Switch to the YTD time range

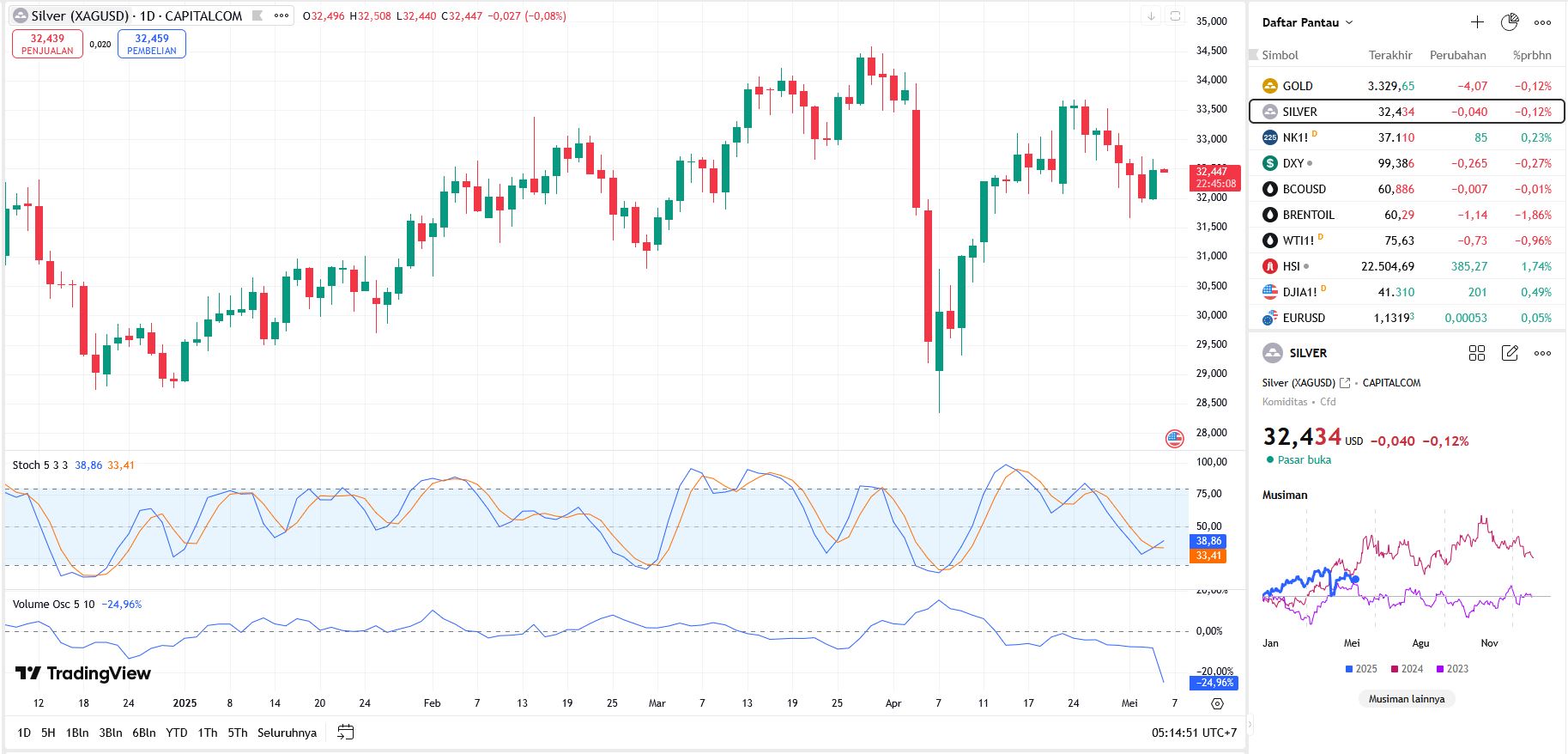click(176, 733)
